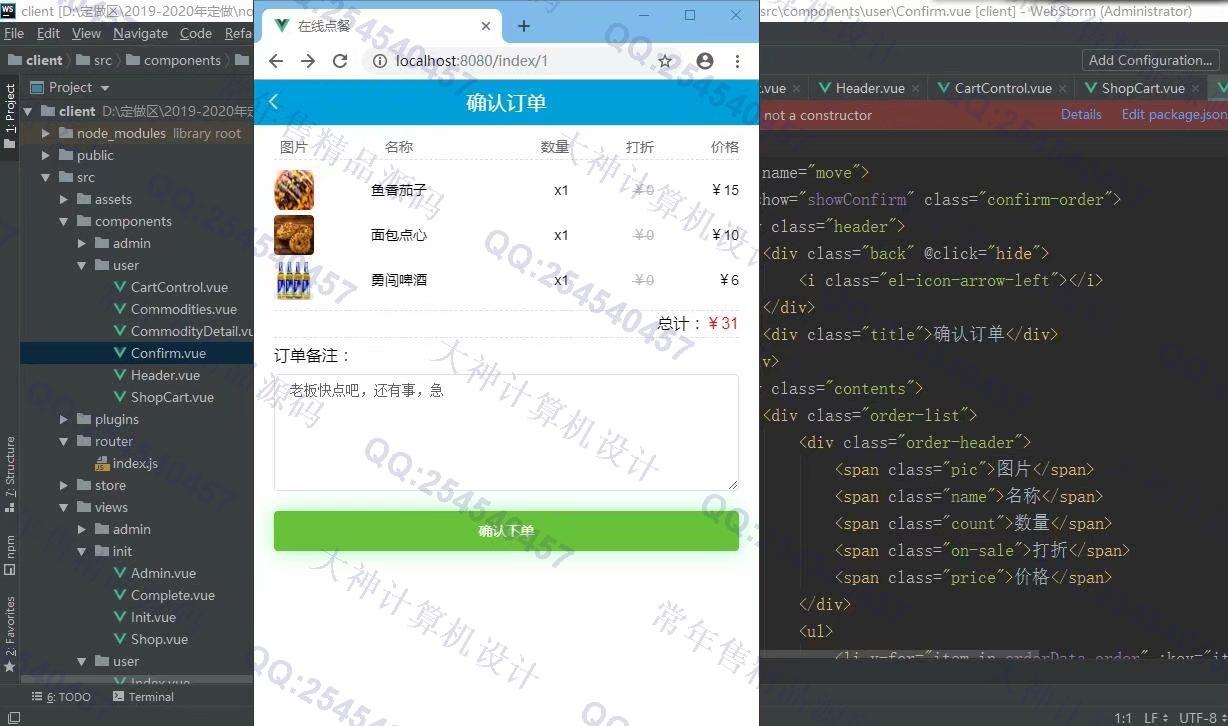This screenshot has height=726, width=1228.
Task: Open the File menu in WebStorm
Action: (14, 33)
